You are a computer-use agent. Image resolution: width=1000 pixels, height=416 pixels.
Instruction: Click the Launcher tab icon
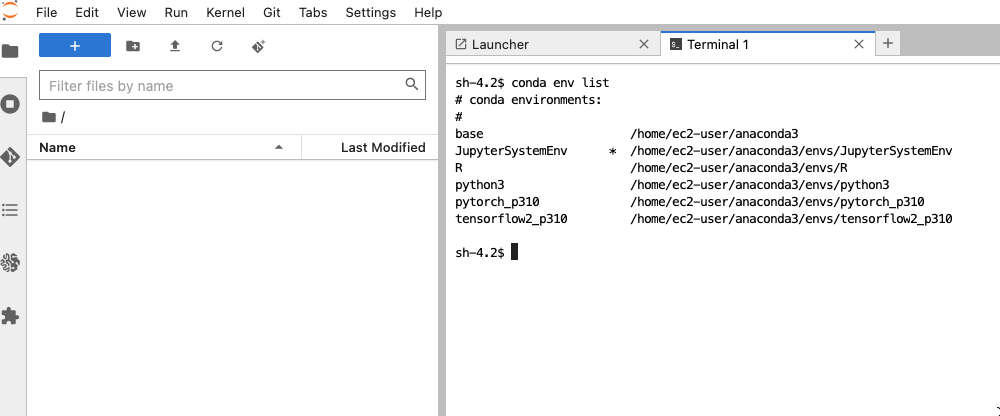click(460, 44)
